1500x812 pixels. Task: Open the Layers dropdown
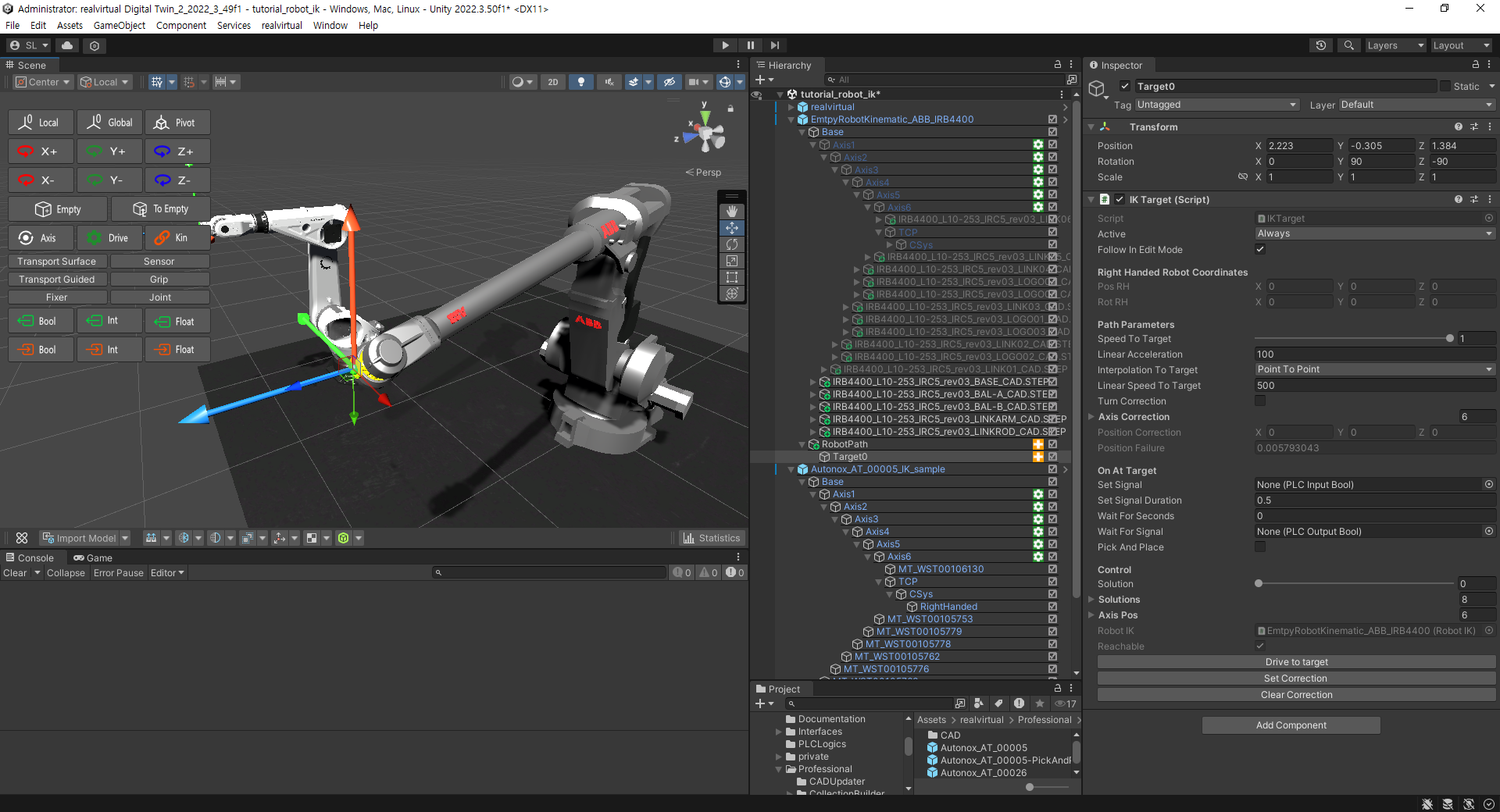[1395, 45]
